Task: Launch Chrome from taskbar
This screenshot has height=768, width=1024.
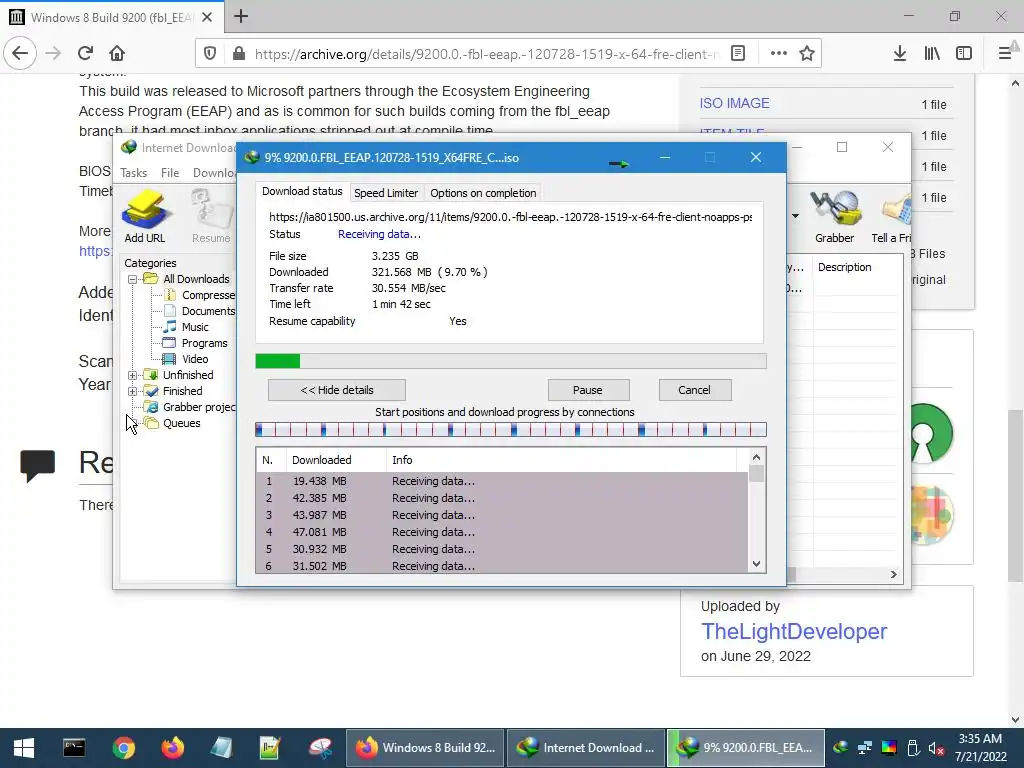Action: pos(123,748)
